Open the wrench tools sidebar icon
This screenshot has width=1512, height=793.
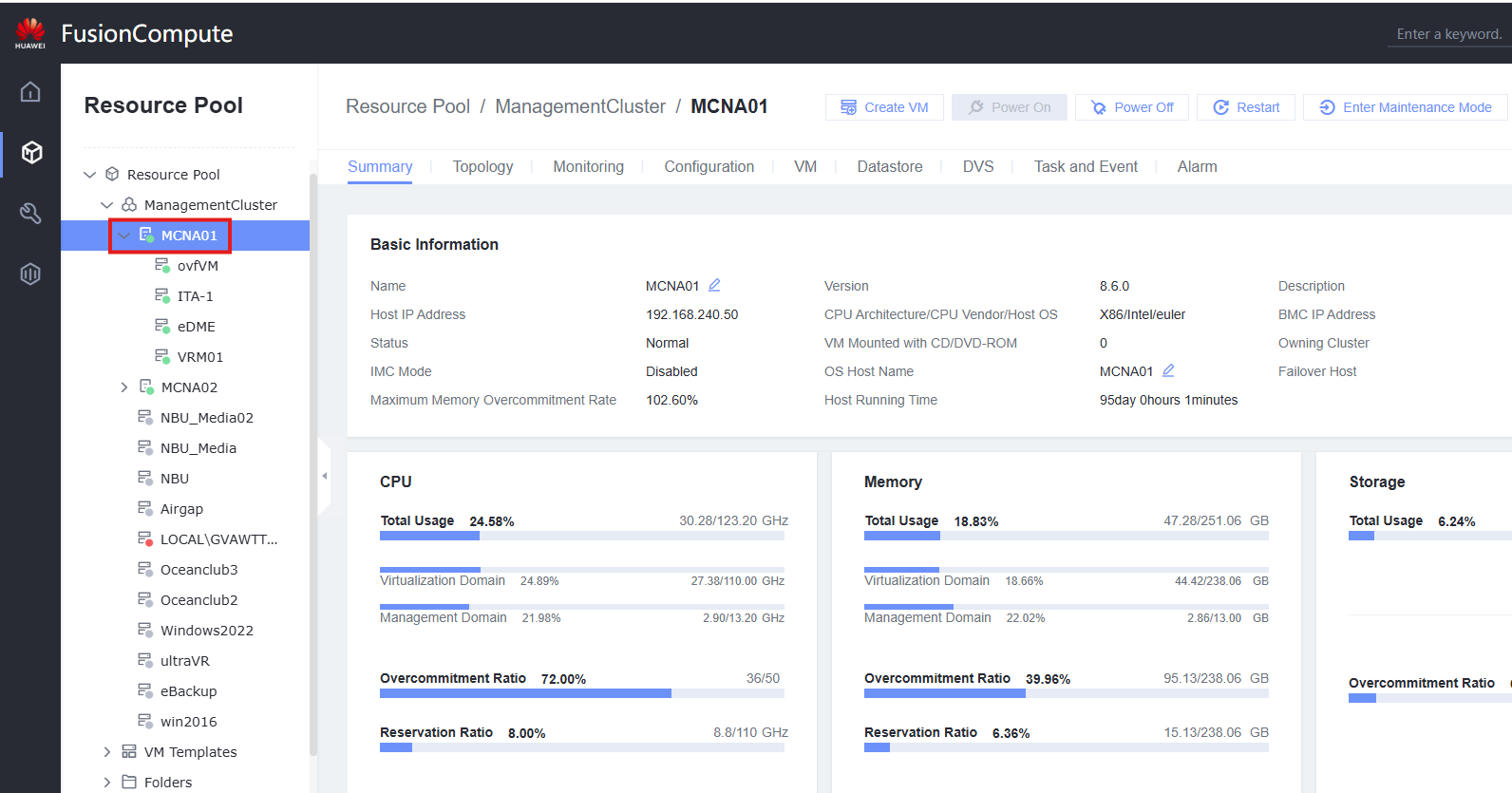30,213
